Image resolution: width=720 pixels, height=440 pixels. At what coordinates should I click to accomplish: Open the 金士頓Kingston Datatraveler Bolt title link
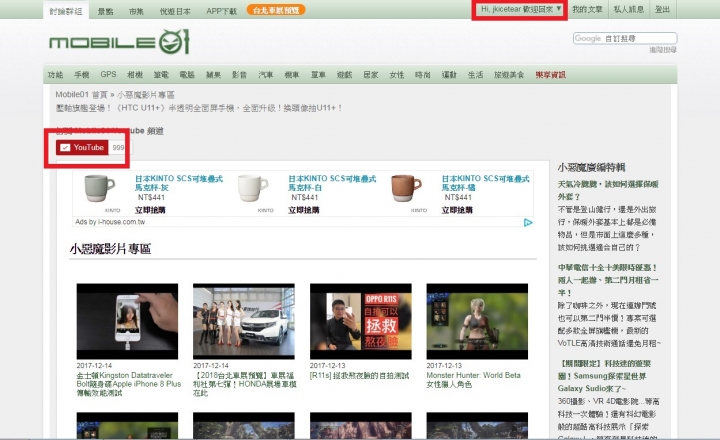click(x=129, y=384)
